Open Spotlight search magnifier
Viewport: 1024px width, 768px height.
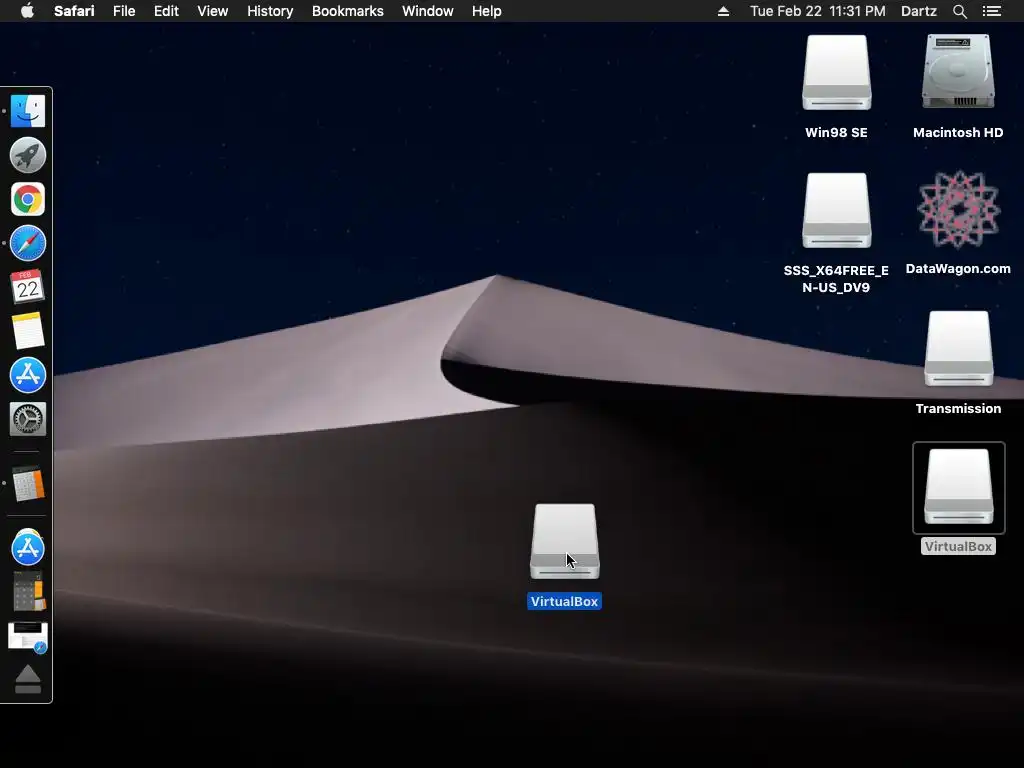[959, 11]
